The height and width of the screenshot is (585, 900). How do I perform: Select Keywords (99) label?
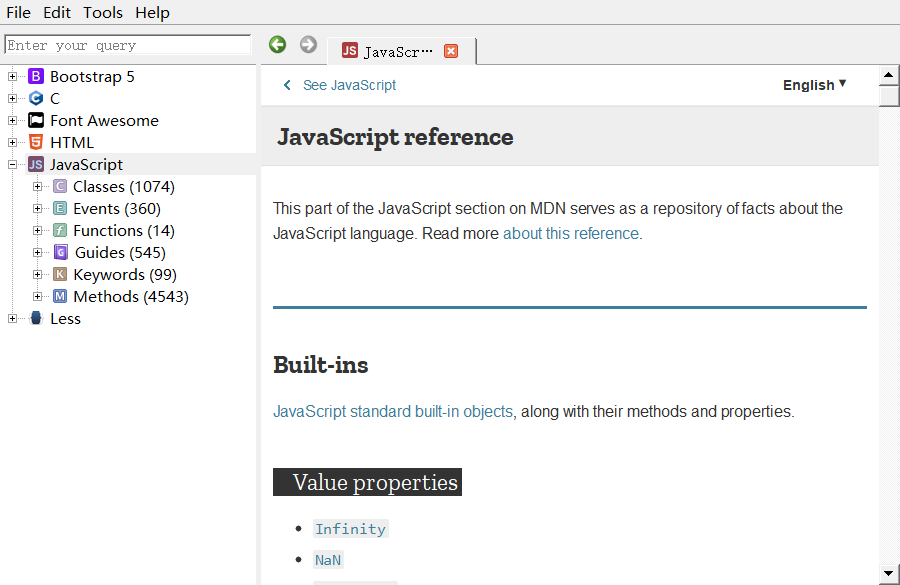coord(125,274)
